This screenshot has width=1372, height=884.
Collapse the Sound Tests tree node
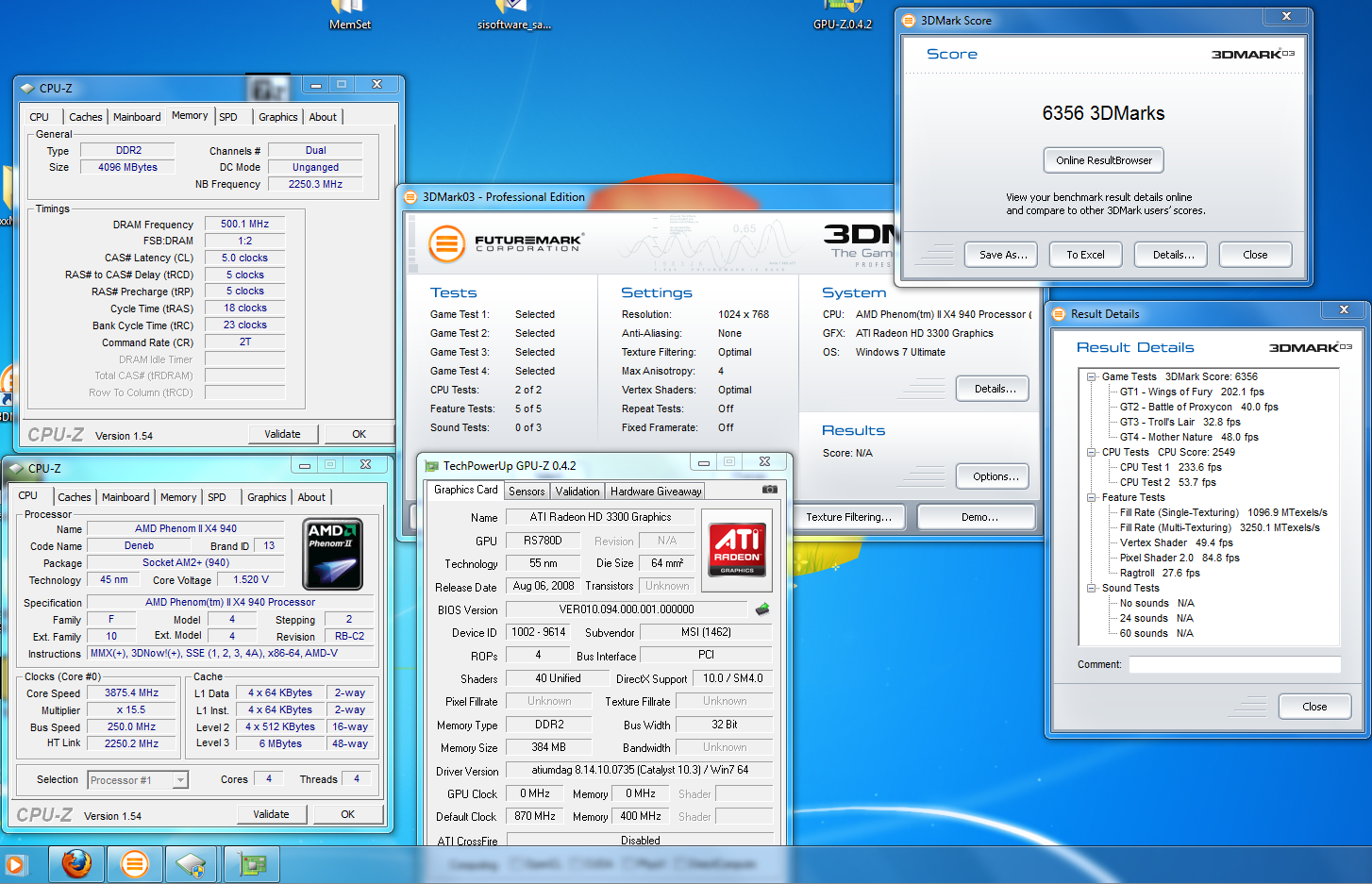click(x=1091, y=588)
